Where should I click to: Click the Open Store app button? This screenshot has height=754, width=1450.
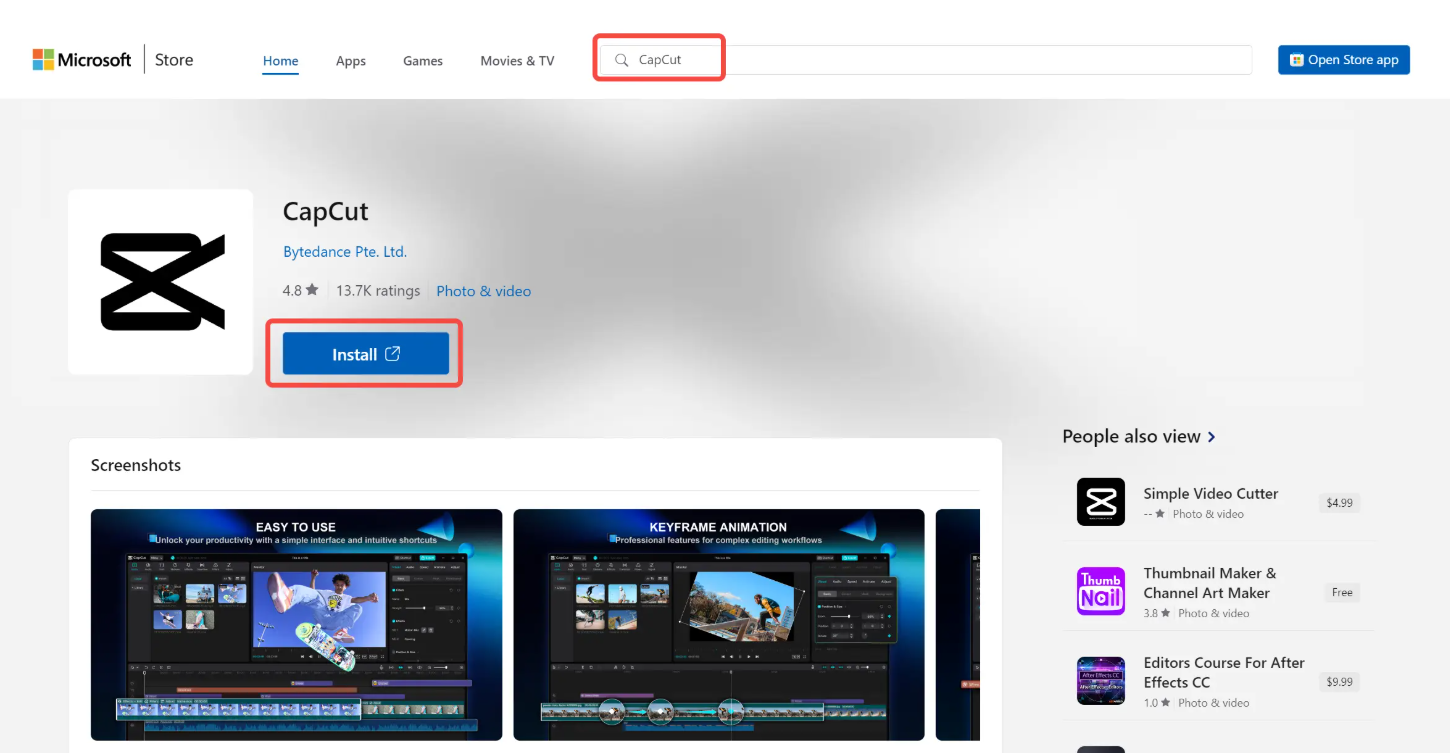(1343, 60)
